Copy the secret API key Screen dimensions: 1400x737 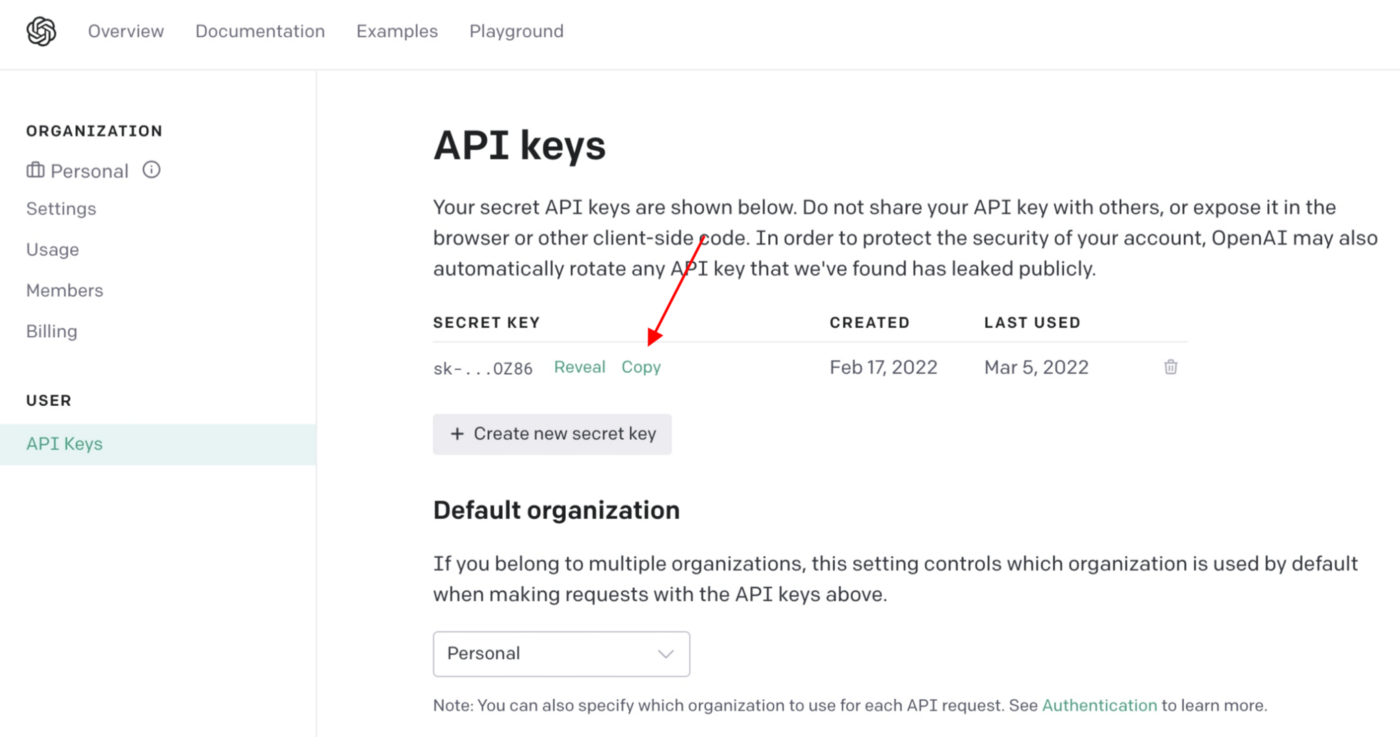[x=641, y=367]
